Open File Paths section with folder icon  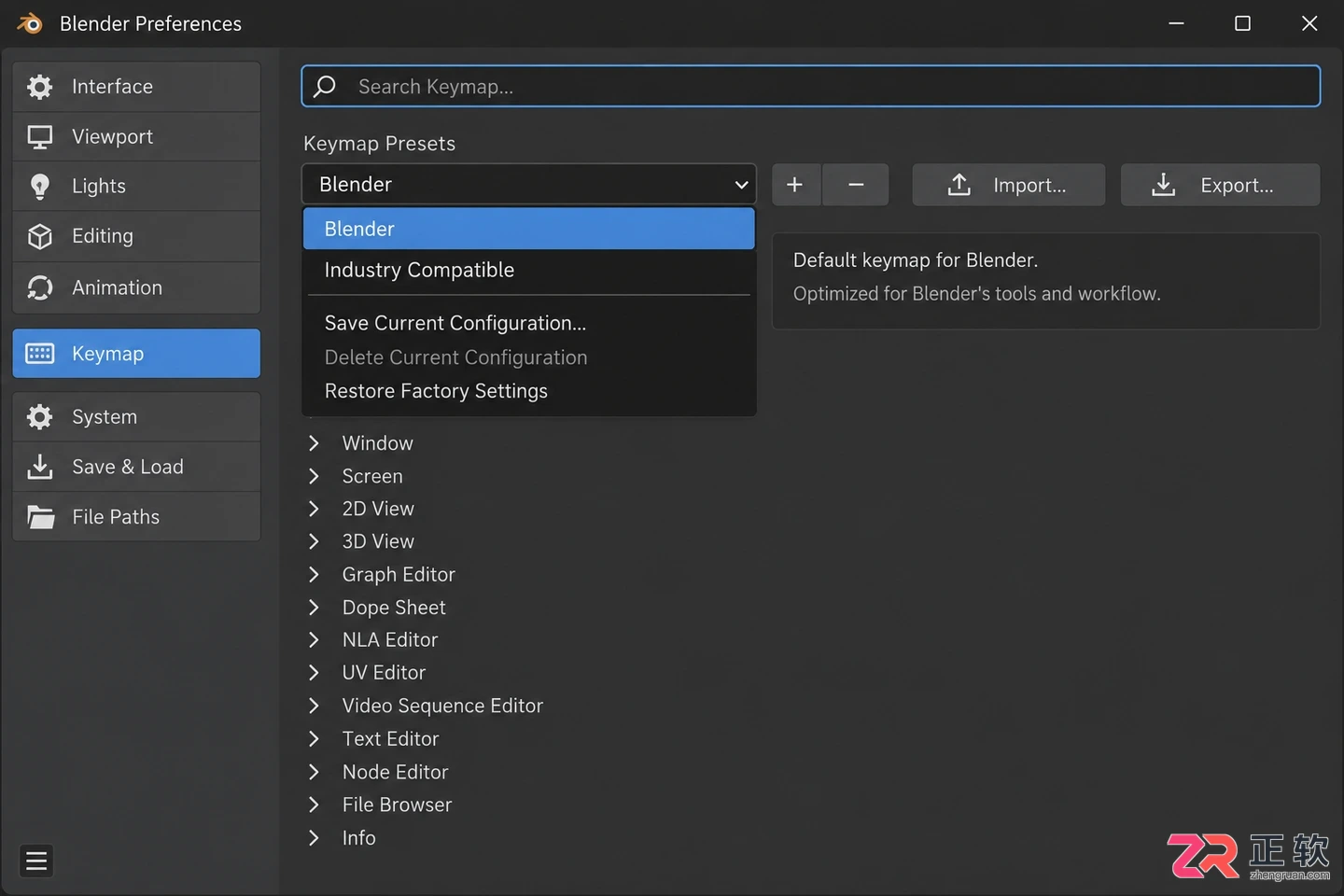136,516
